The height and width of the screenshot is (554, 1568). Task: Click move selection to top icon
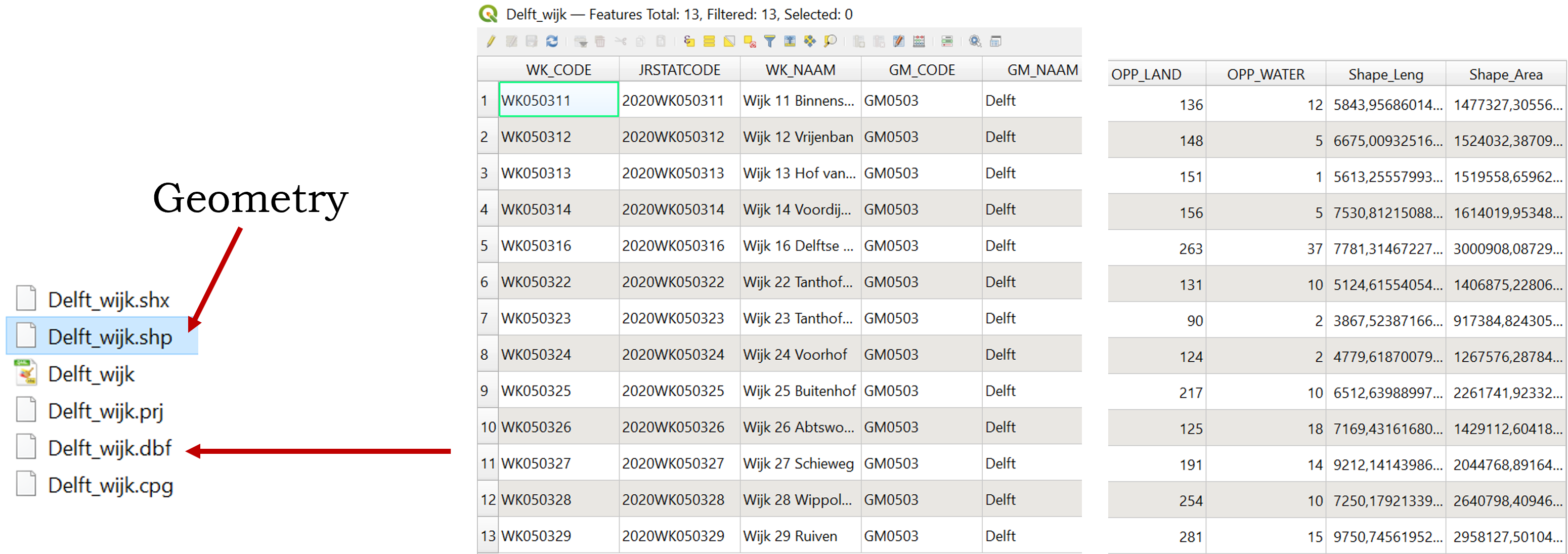(x=790, y=41)
